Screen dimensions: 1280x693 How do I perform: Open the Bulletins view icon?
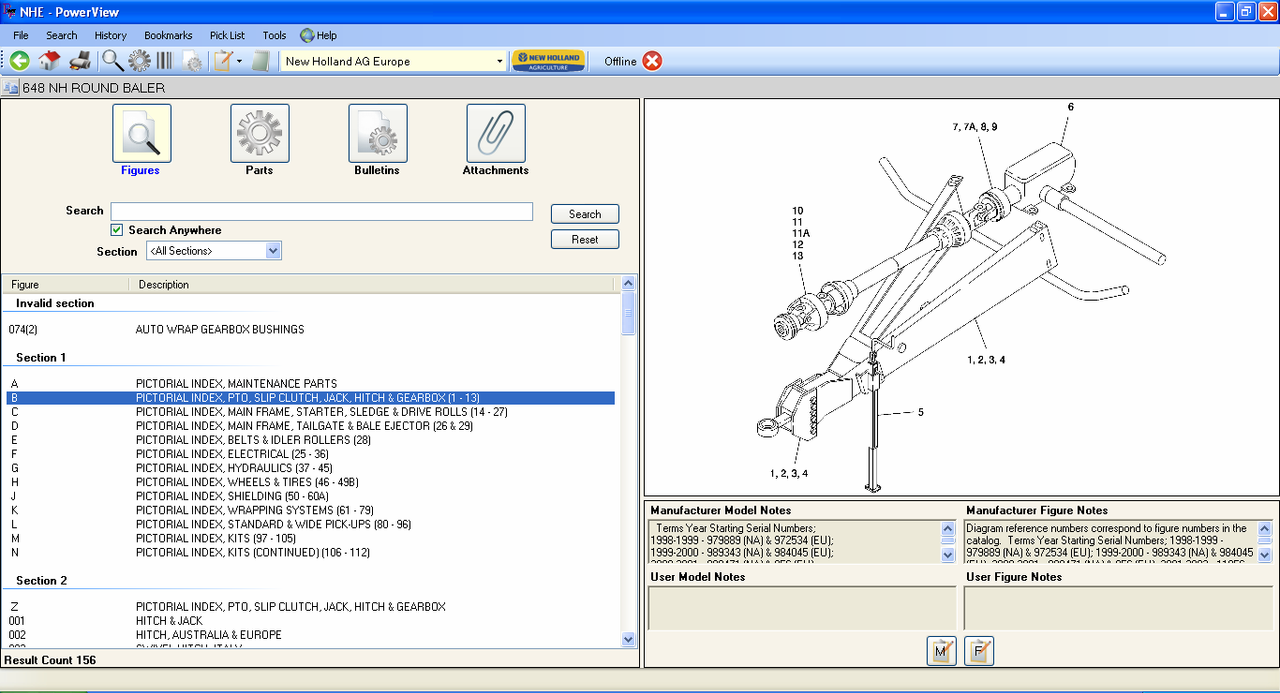pyautogui.click(x=377, y=133)
